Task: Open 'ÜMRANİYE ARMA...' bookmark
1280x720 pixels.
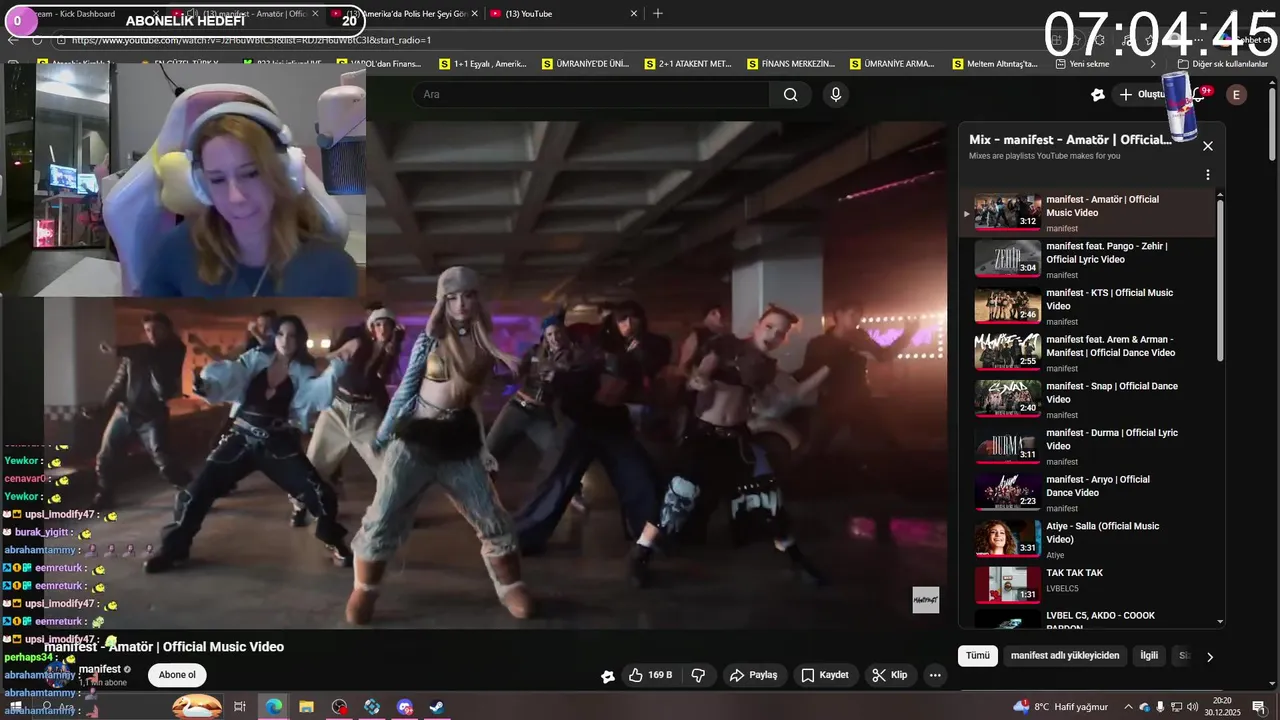Action: coord(892,63)
